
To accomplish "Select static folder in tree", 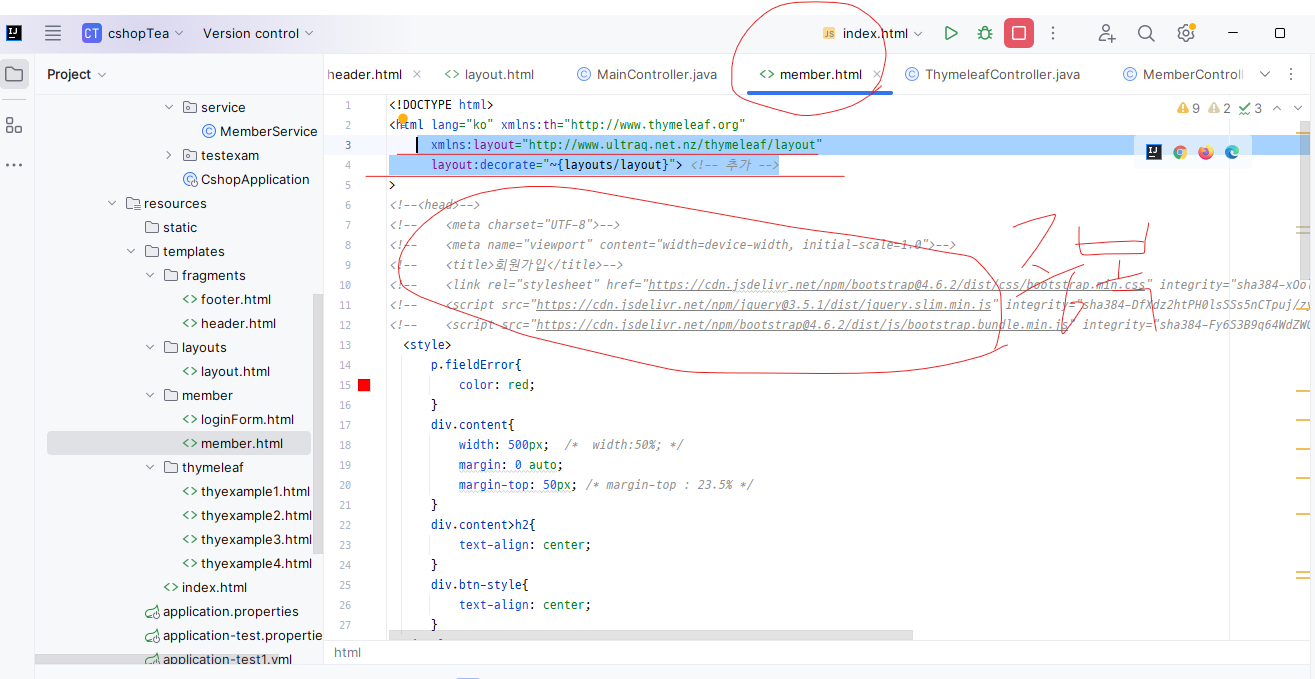I will point(170,227).
